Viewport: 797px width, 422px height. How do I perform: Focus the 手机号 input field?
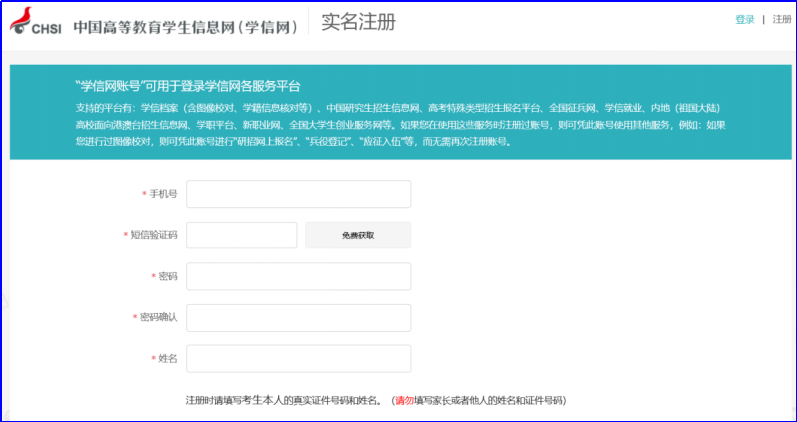tap(298, 194)
